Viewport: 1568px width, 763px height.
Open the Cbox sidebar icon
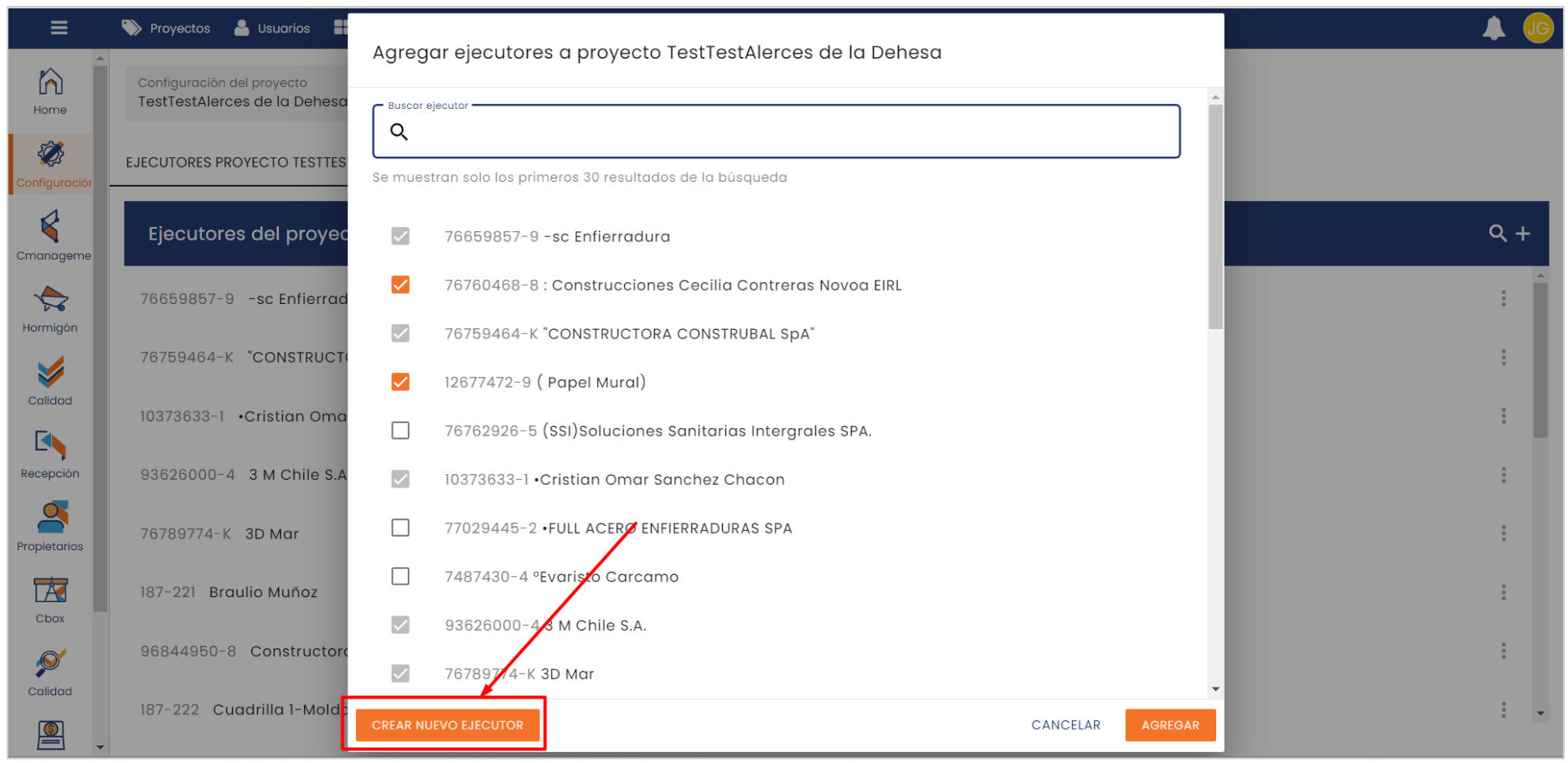pos(50,599)
